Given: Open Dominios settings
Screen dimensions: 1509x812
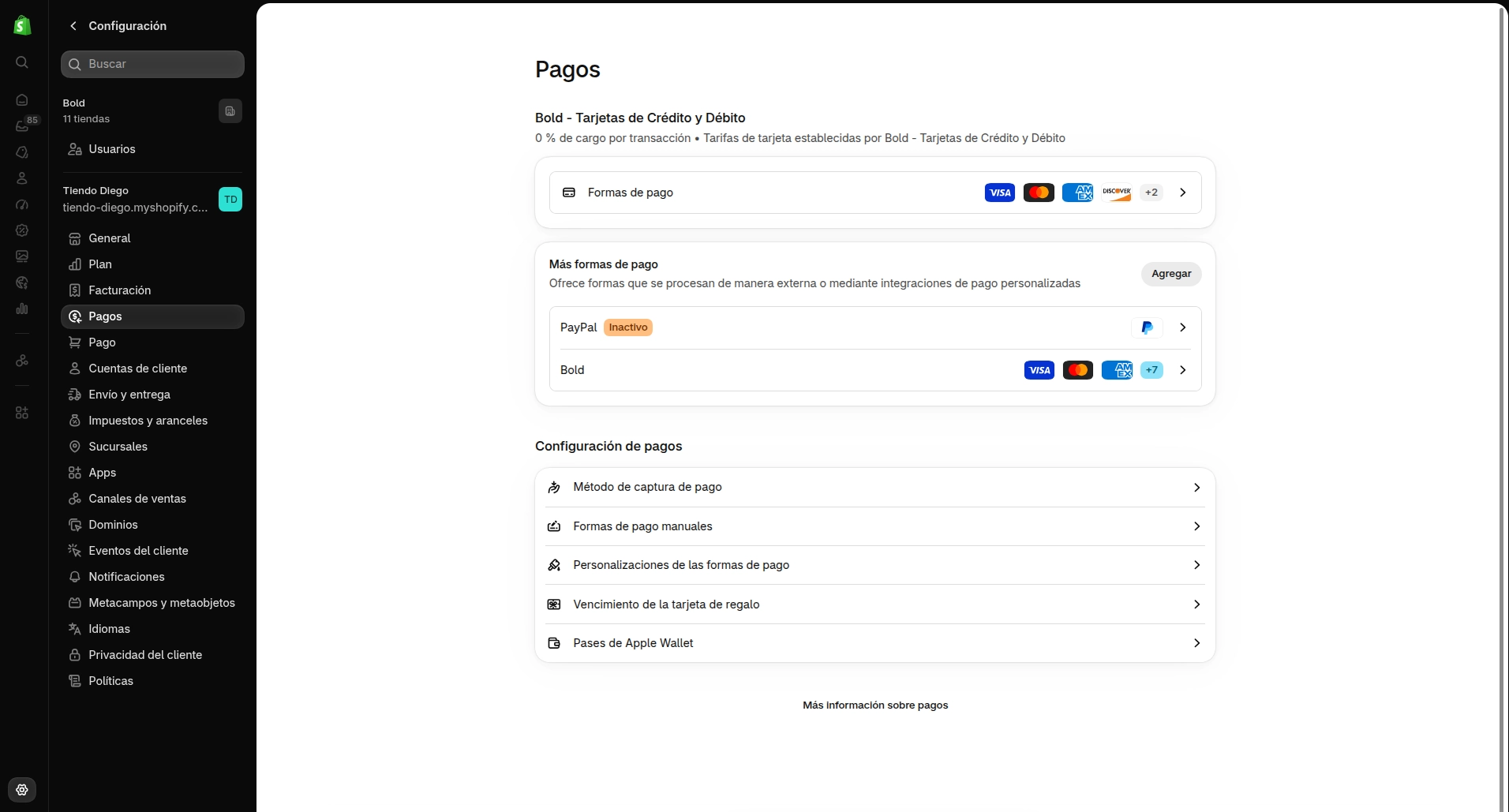Looking at the screenshot, I should (x=152, y=525).
